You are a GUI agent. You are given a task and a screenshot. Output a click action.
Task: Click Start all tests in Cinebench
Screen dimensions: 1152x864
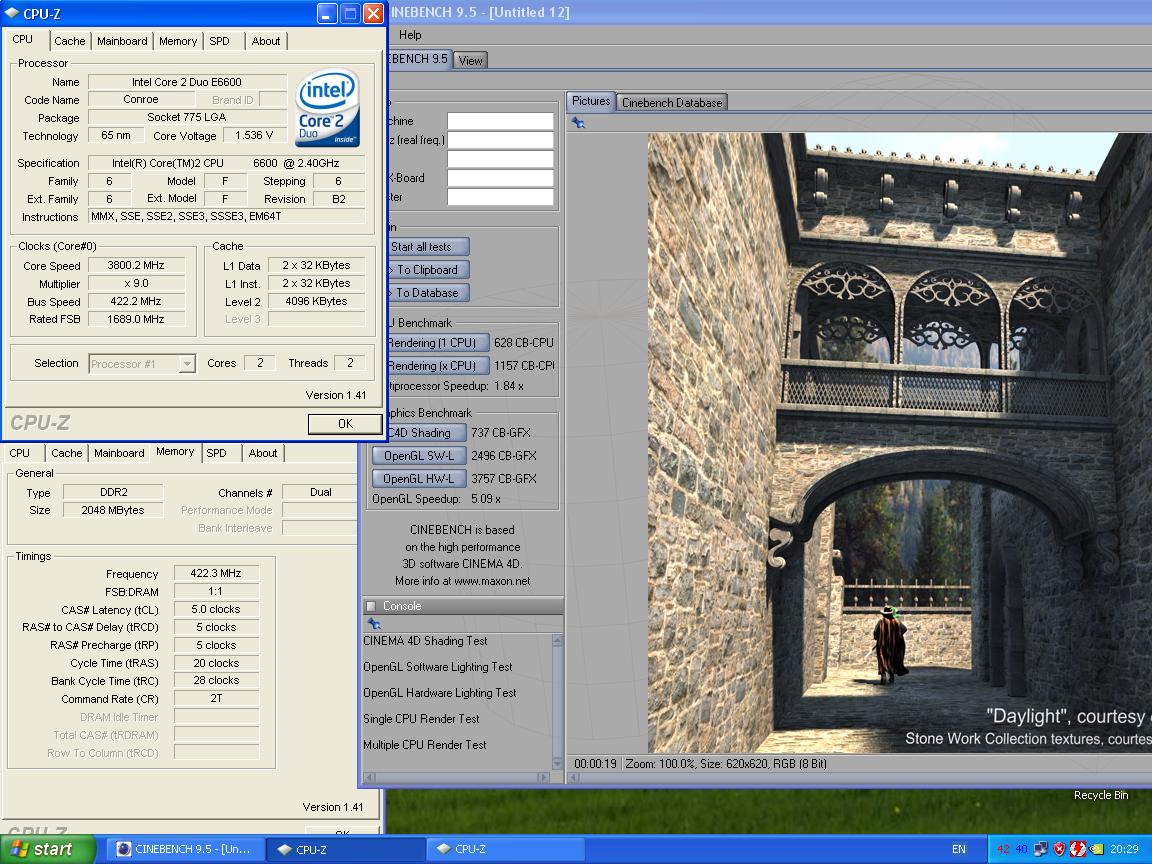(x=427, y=247)
